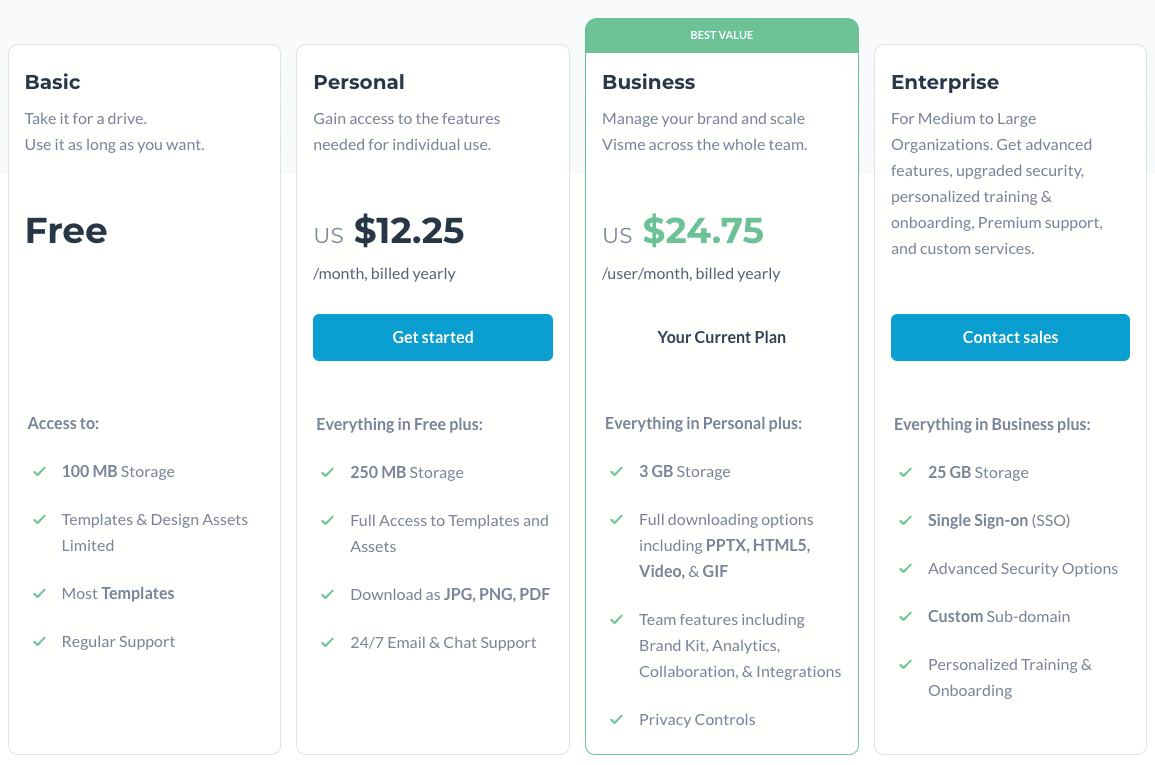Click the checkmark next to Most Templates
Screen dimensions: 1155x765
coord(40,593)
